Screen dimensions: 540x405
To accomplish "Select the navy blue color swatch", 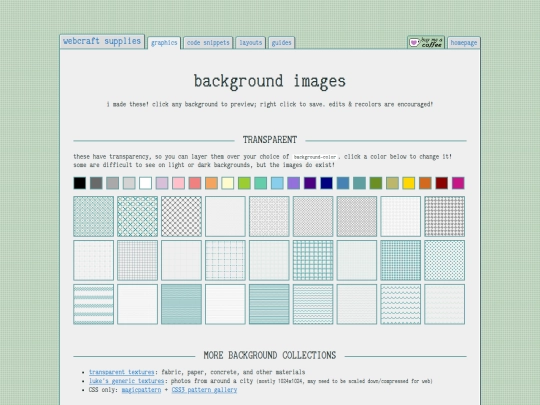I will [x=326, y=183].
